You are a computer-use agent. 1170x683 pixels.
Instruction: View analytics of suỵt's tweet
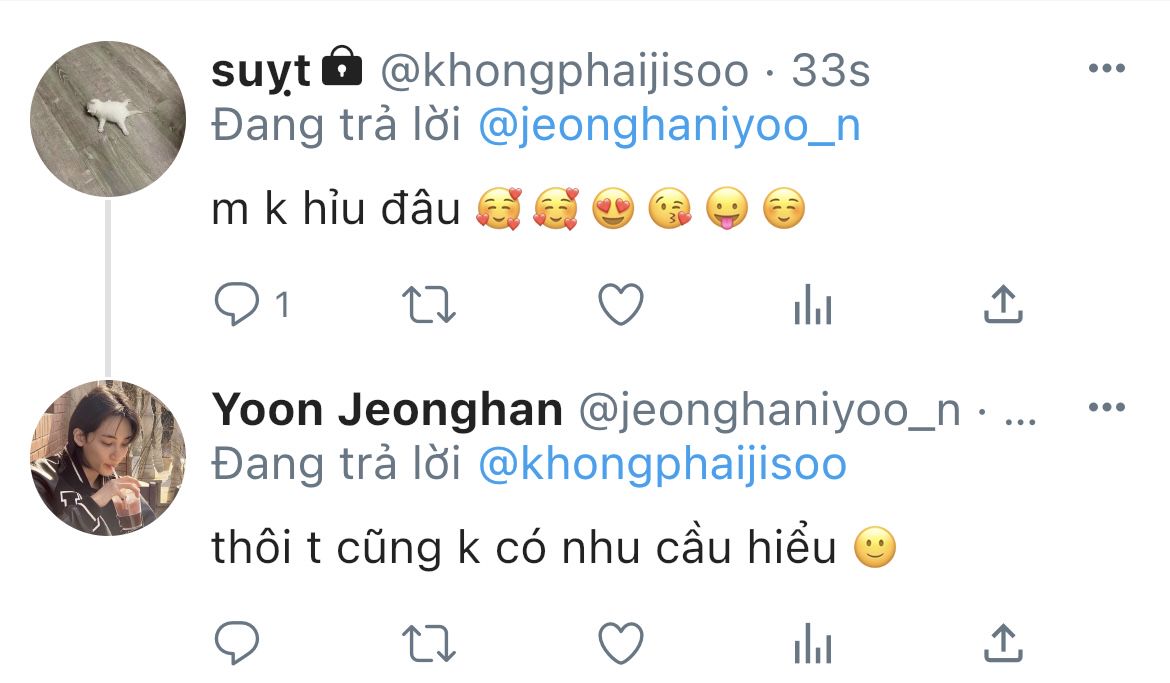812,305
